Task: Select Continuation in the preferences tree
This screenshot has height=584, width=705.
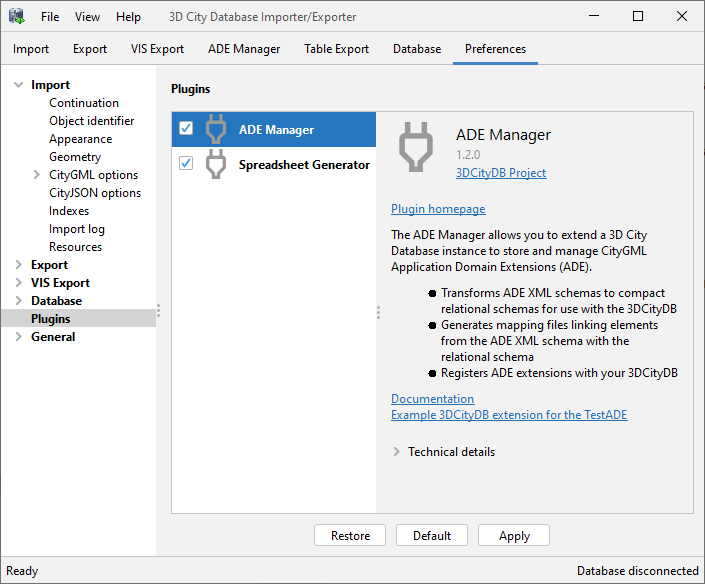Action: [x=84, y=103]
